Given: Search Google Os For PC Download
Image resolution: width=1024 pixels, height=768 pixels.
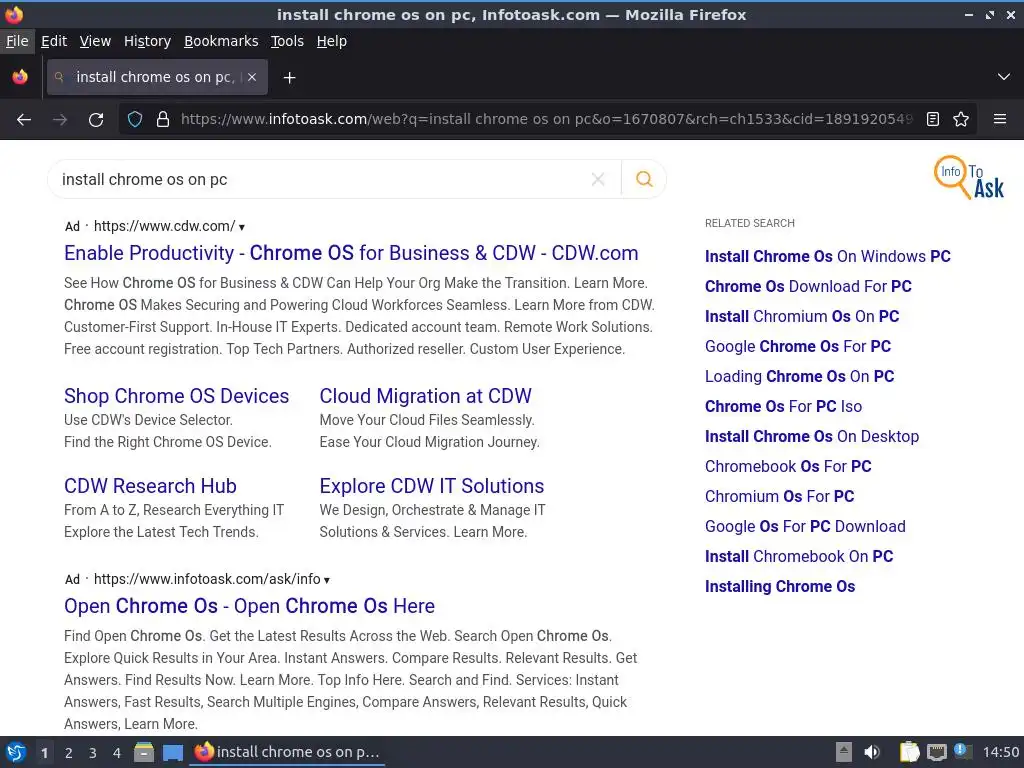Looking at the screenshot, I should point(805,527).
